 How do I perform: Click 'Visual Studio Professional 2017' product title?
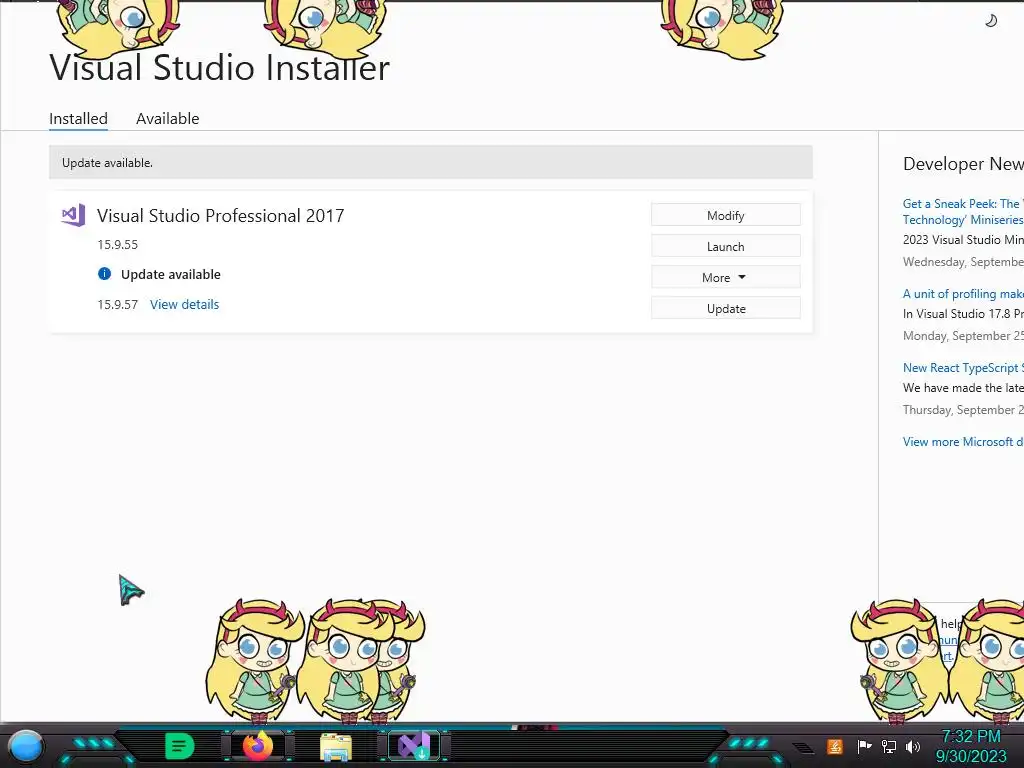pos(221,216)
